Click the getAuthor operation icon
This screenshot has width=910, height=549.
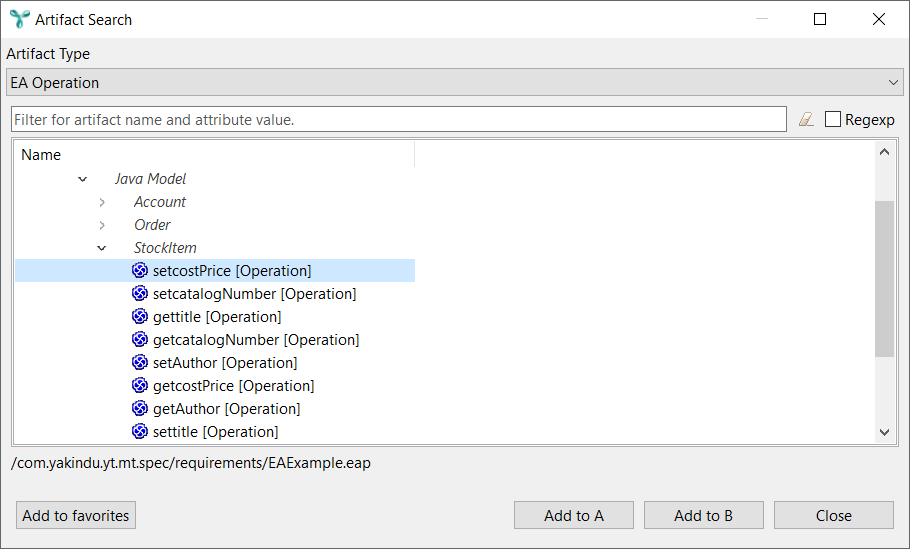(x=140, y=409)
